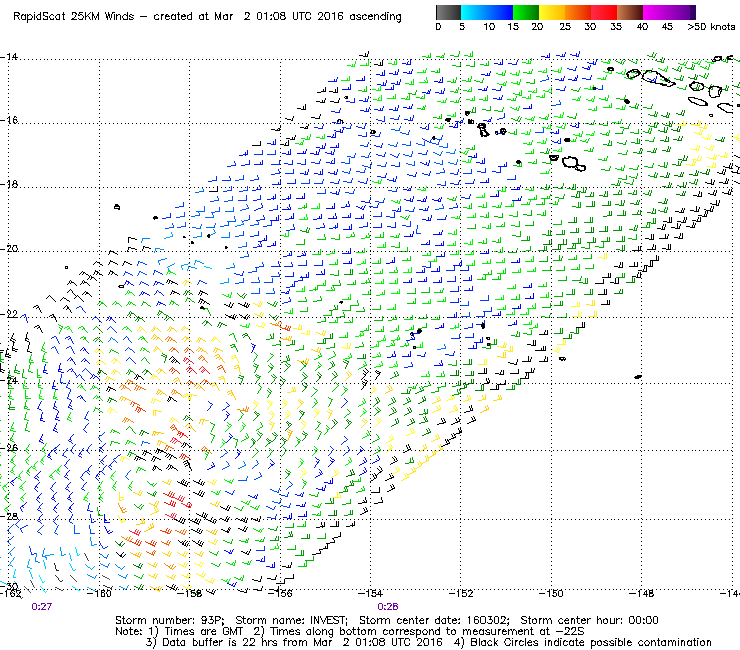Click the red 30–35 knots legend segment
Viewport: 740px width, 650px height.
pyautogui.click(x=604, y=12)
